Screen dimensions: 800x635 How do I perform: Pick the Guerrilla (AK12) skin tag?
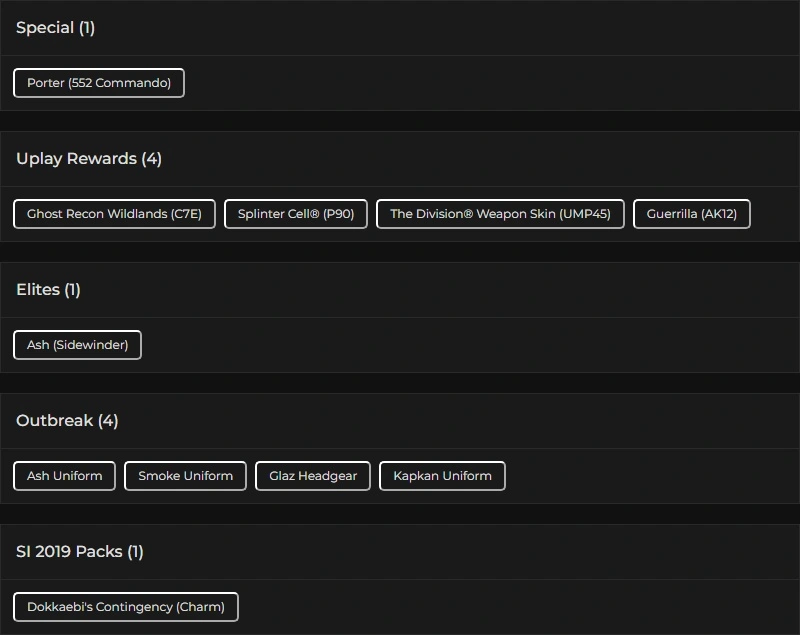point(691,214)
